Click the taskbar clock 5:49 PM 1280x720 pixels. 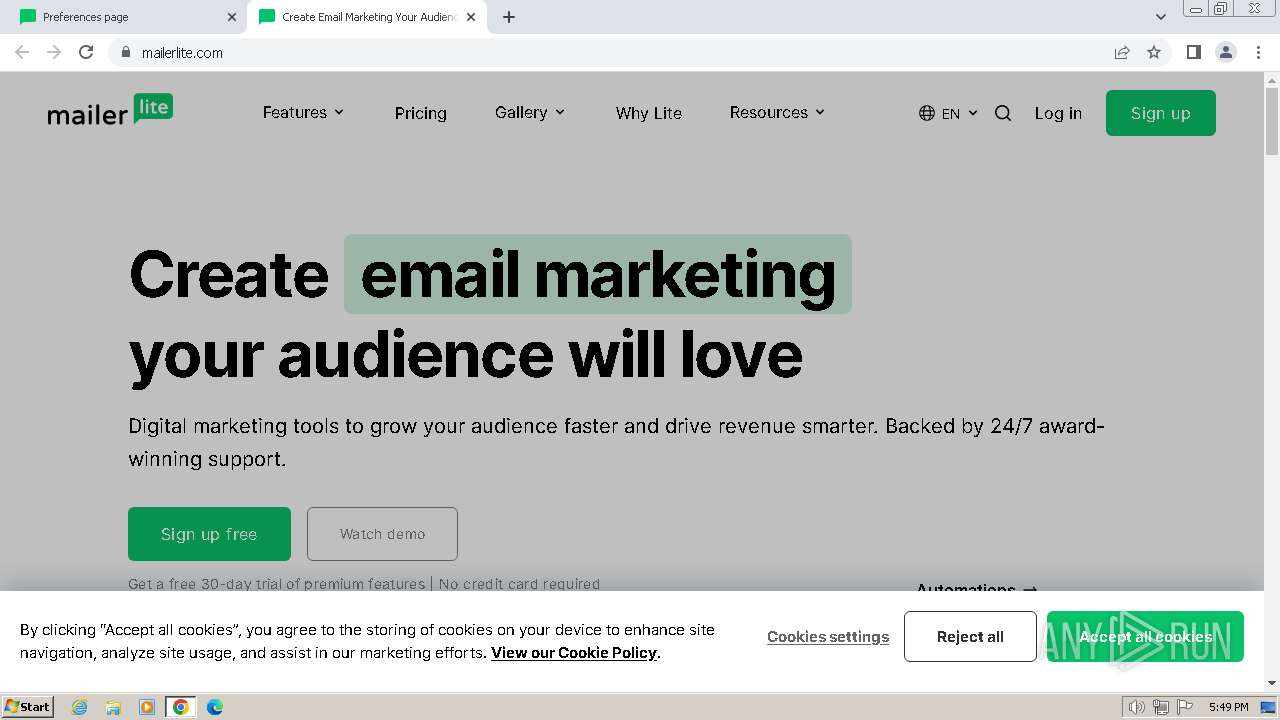[x=1228, y=707]
